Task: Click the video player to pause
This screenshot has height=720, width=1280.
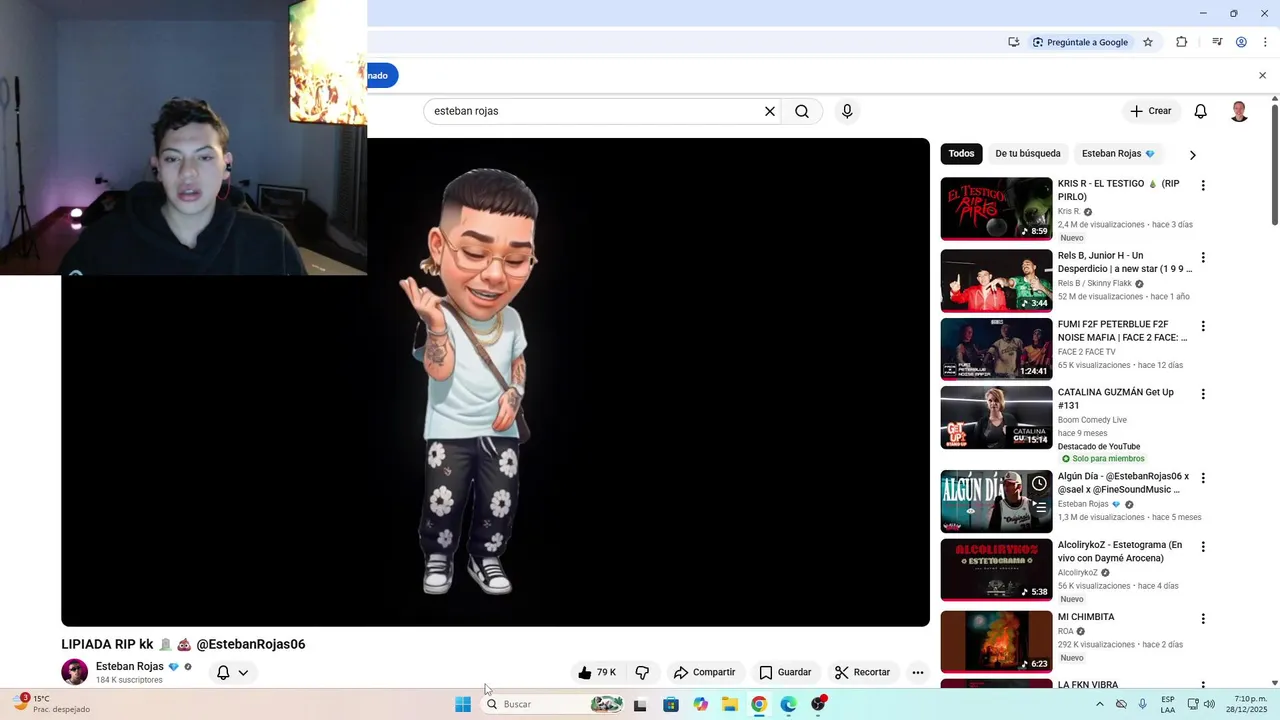Action: (495, 382)
